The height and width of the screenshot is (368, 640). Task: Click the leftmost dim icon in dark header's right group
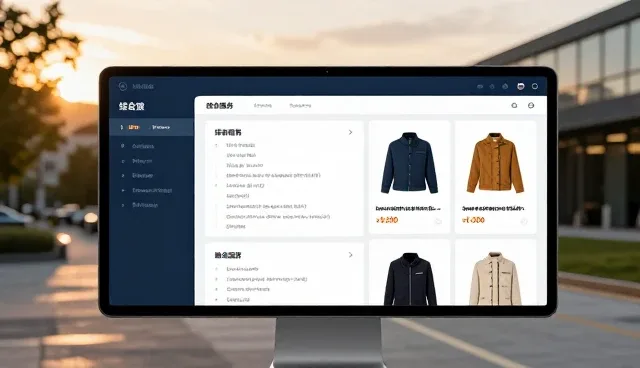point(480,86)
